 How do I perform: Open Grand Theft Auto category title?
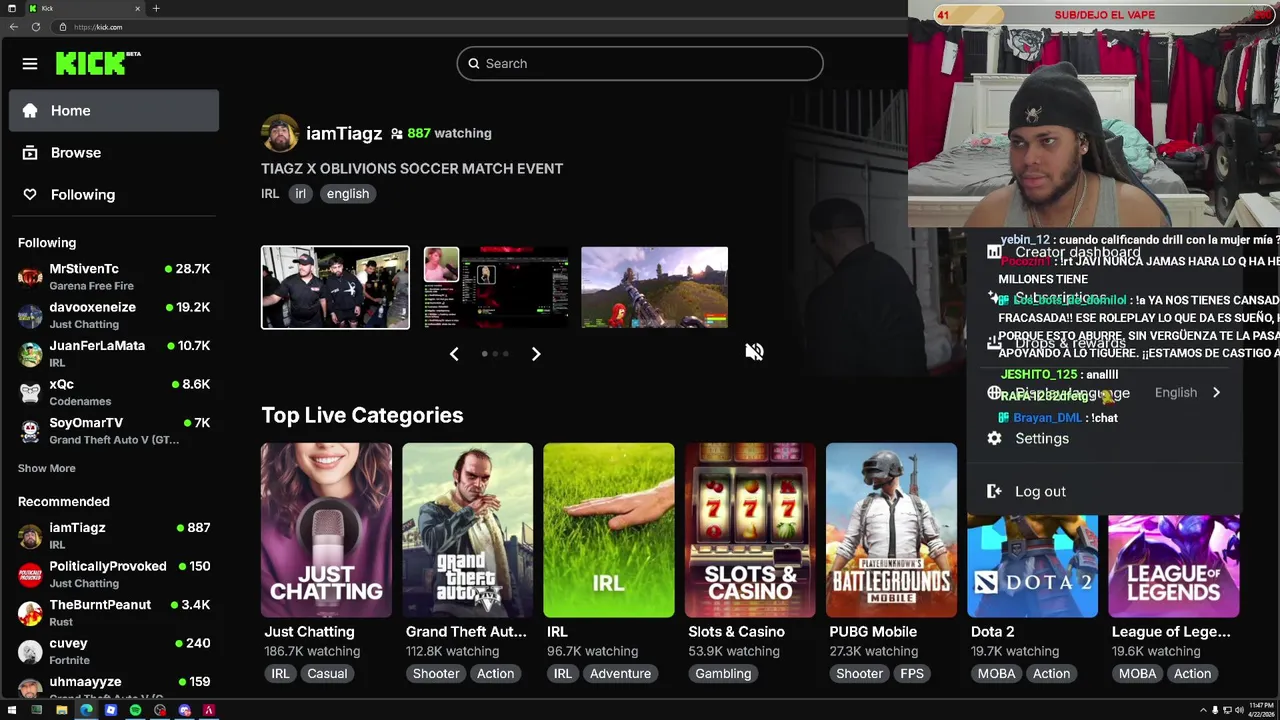[466, 632]
